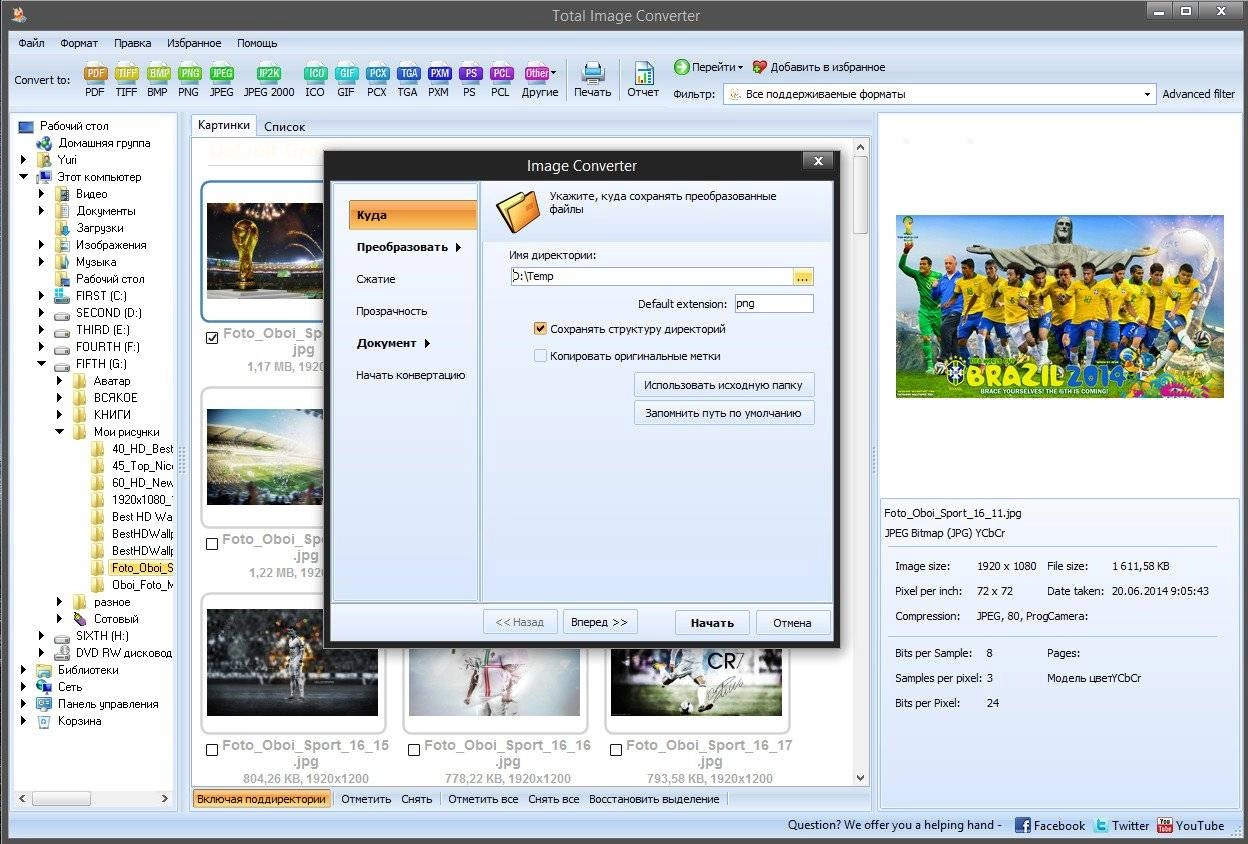The height and width of the screenshot is (844, 1248).
Task: Click the Имя директории path field
Action: tap(651, 276)
